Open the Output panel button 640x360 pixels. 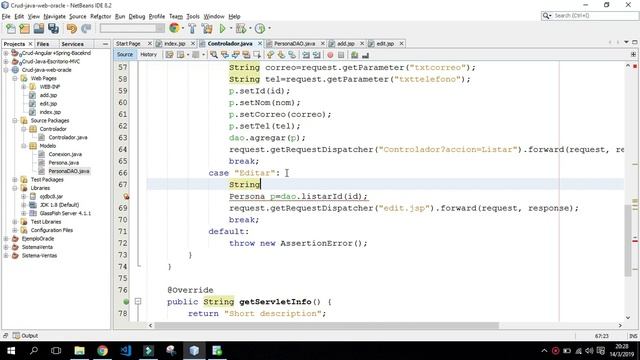click(25, 336)
